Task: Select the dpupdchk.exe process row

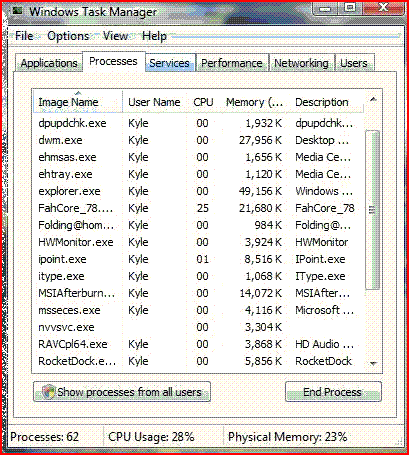Action: tap(198, 123)
